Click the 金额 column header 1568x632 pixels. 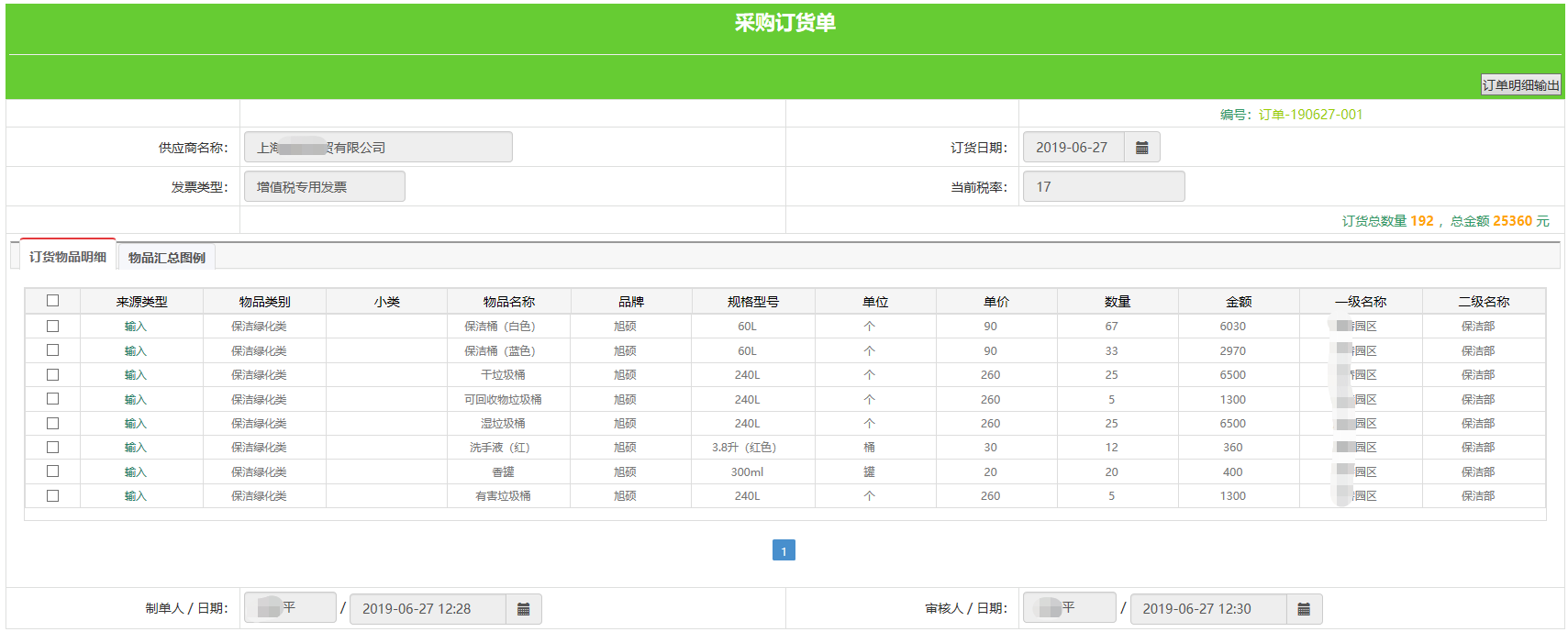[x=1239, y=302]
